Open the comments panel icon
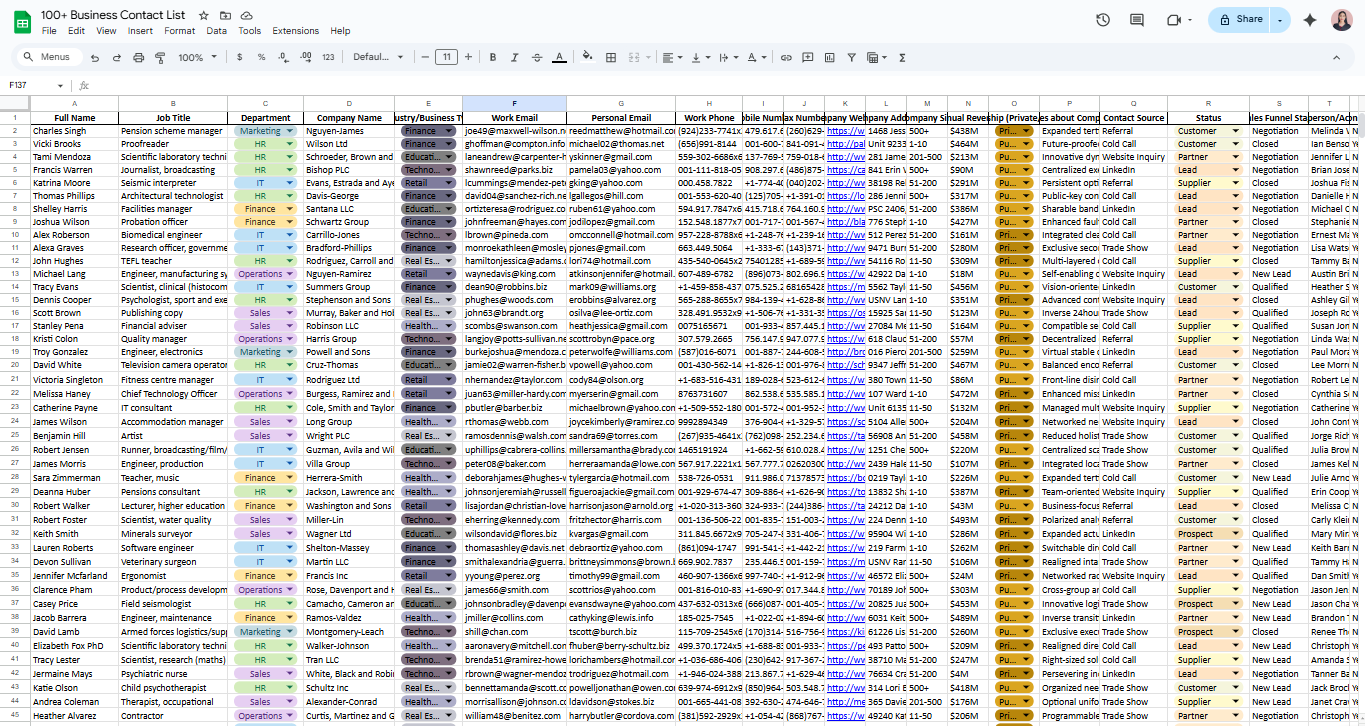The height and width of the screenshot is (726, 1365). [1137, 20]
